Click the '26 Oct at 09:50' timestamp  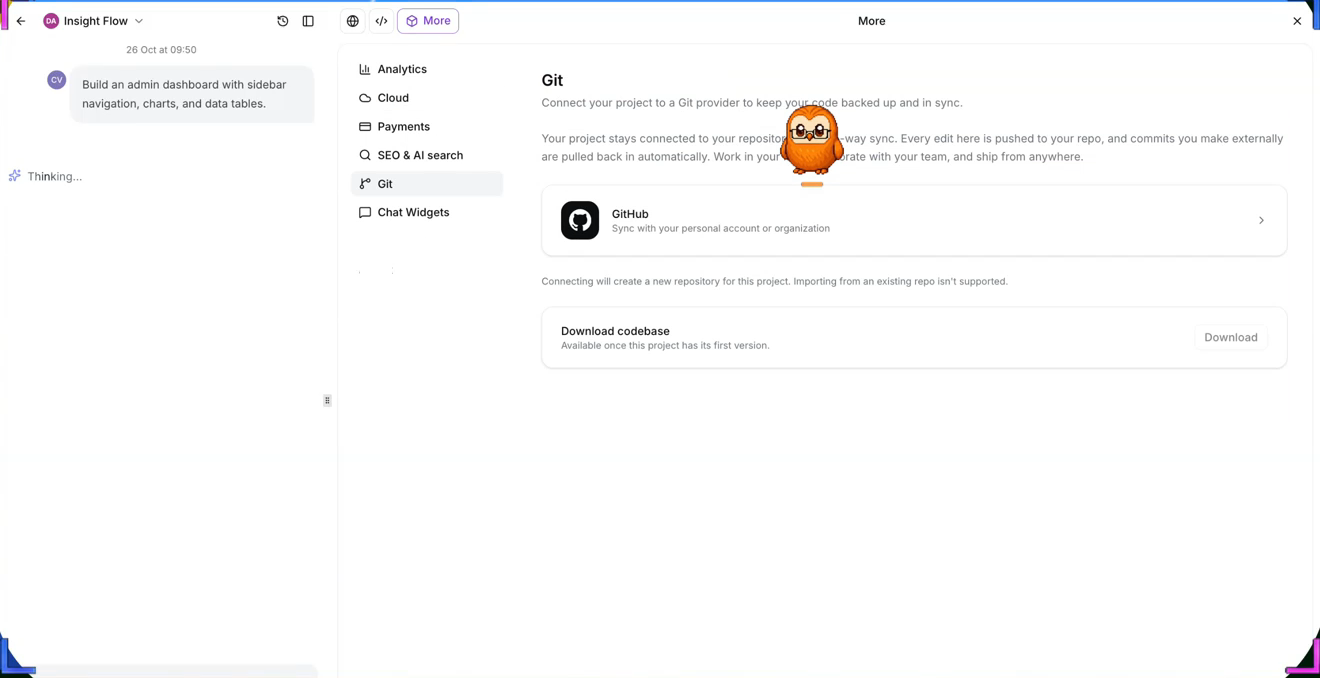161,50
